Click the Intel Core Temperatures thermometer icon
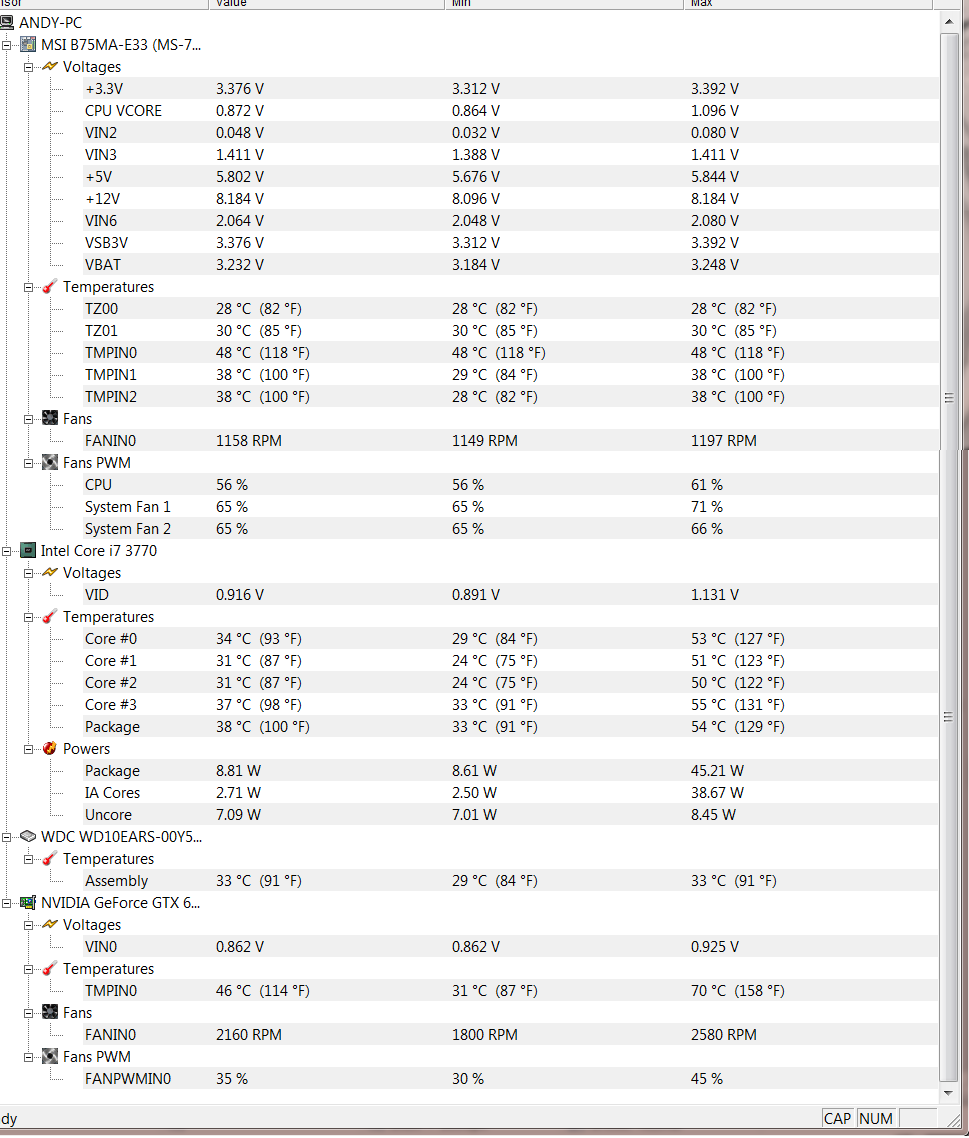969x1138 pixels. pyautogui.click(x=49, y=616)
